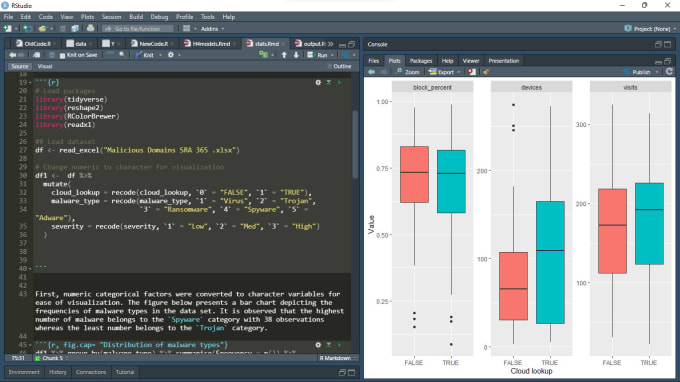The height and width of the screenshot is (382, 680).
Task: Refresh the current plot
Action: [669, 72]
